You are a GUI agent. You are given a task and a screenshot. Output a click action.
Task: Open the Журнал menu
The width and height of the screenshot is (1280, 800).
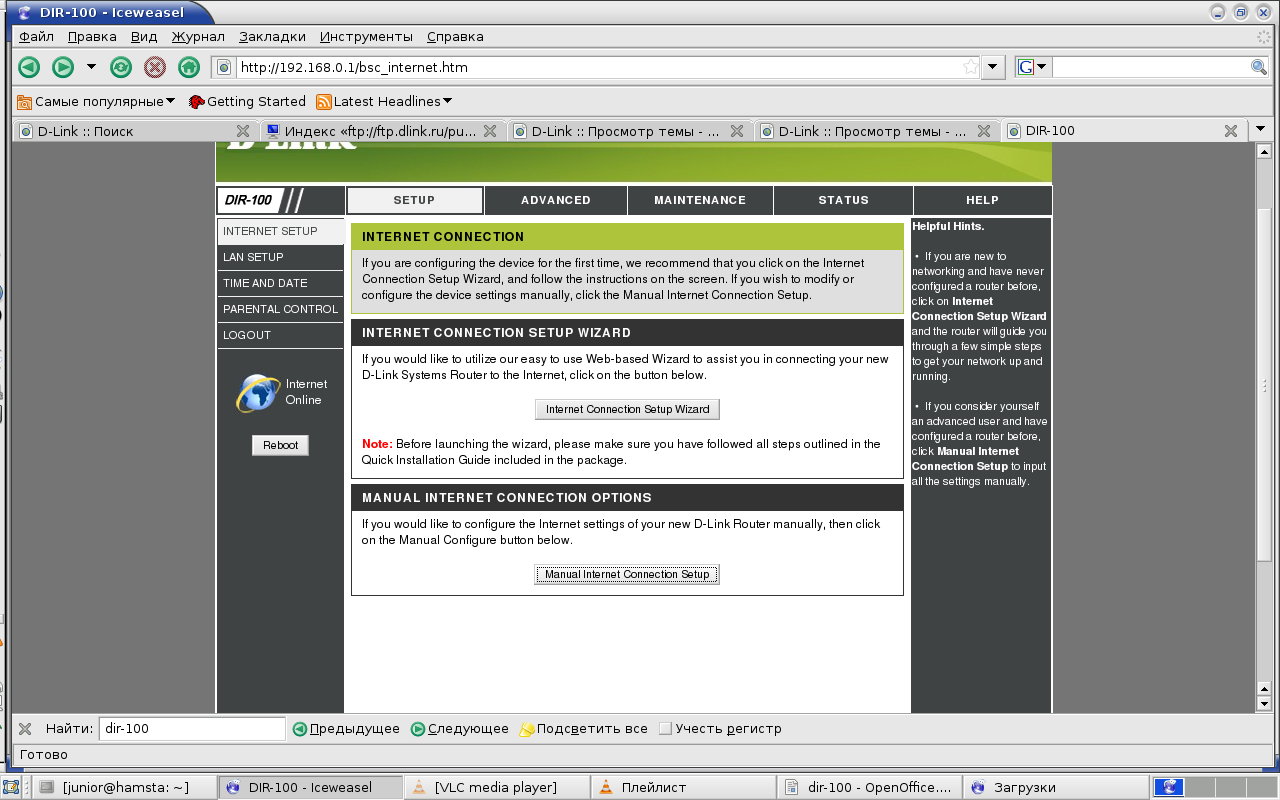(198, 36)
